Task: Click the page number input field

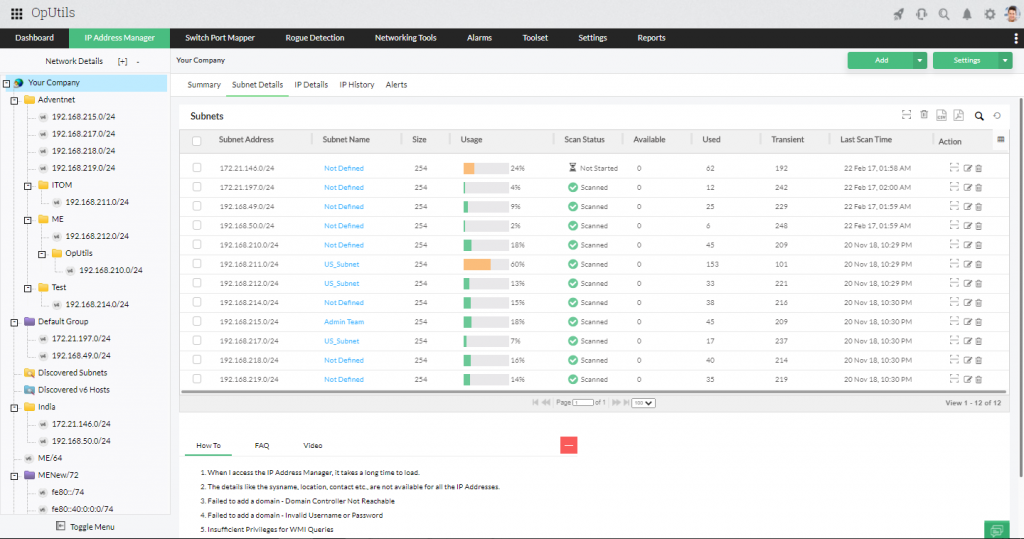Action: 582,403
